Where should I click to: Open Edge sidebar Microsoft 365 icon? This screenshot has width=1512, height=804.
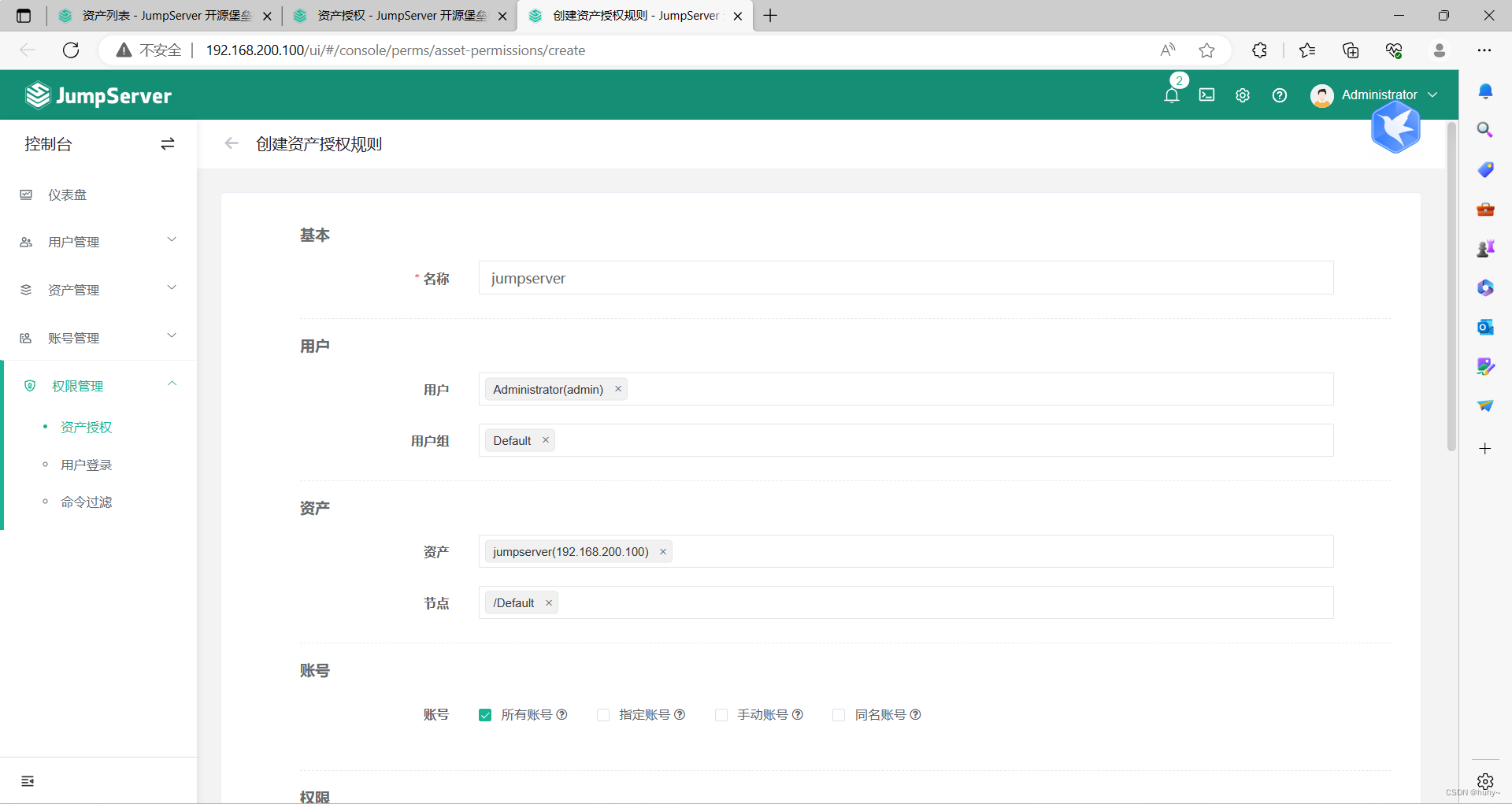coord(1485,287)
